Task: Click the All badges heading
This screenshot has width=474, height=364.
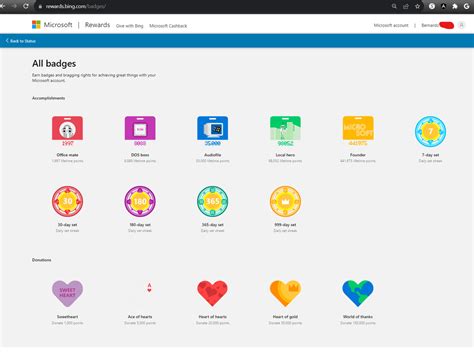Action: pyautogui.click(x=54, y=64)
